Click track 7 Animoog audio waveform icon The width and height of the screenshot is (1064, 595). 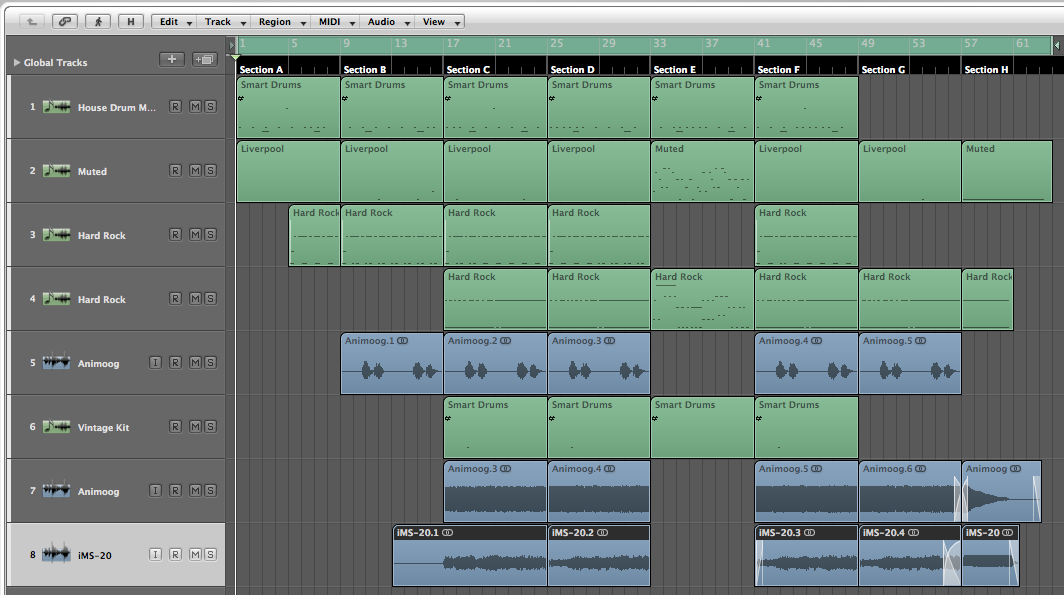pyautogui.click(x=56, y=491)
